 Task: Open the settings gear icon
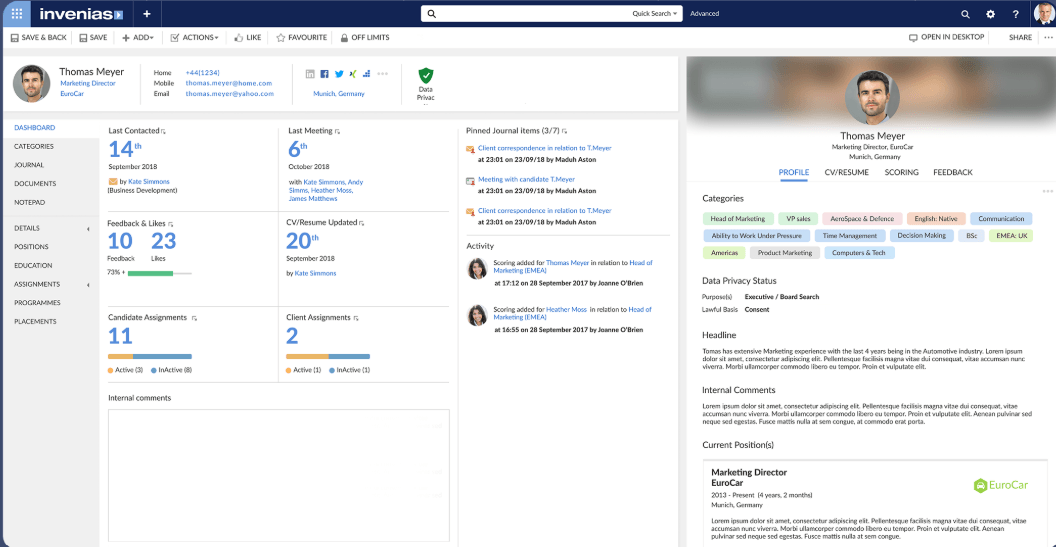[990, 14]
